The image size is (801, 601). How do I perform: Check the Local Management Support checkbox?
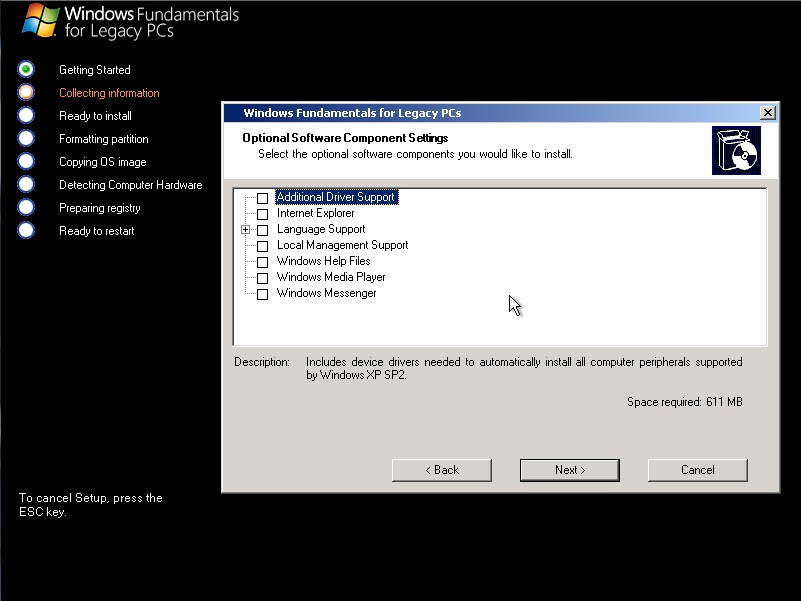coord(262,245)
